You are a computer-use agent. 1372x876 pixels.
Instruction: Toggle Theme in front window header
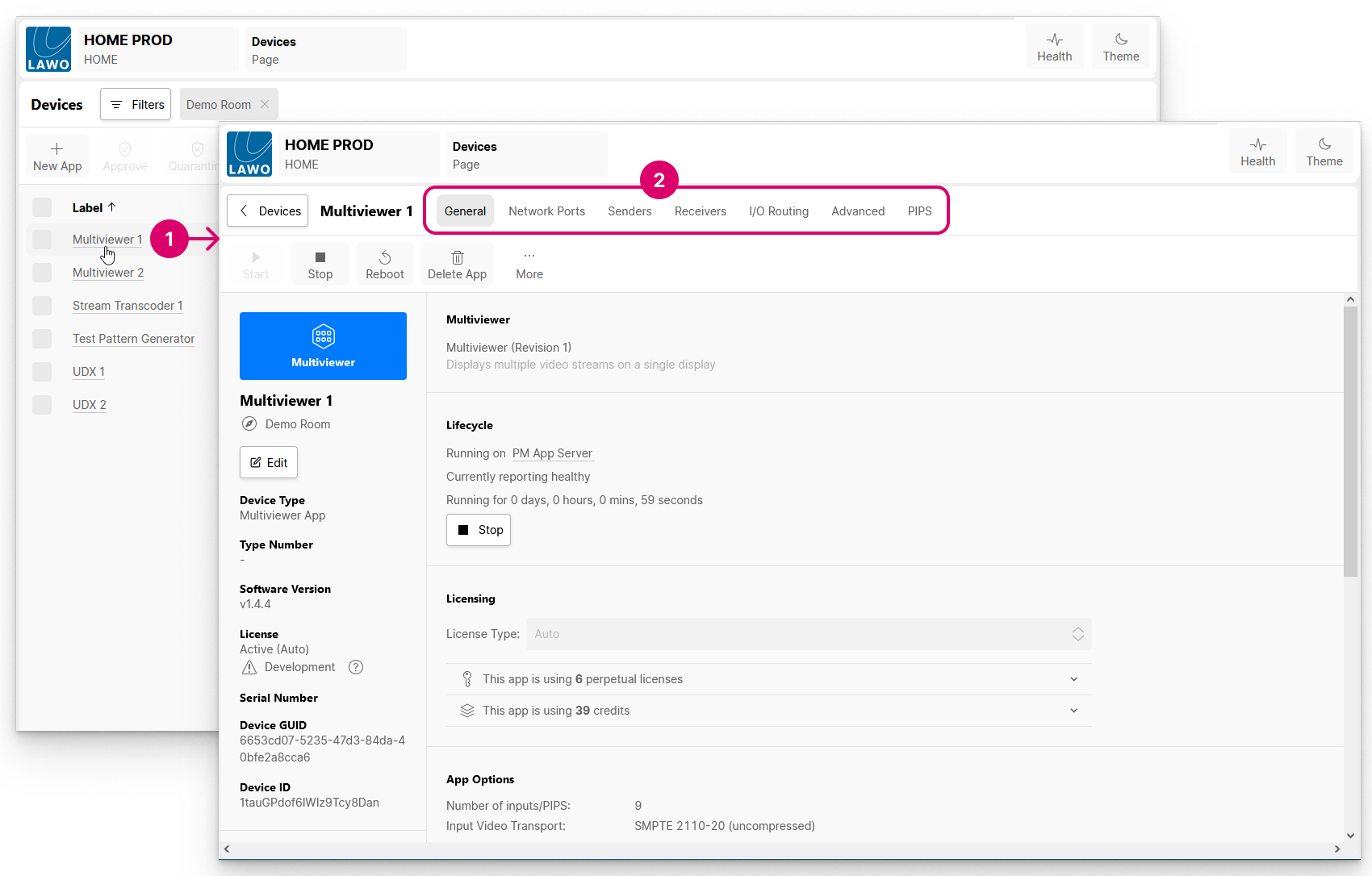(1324, 152)
